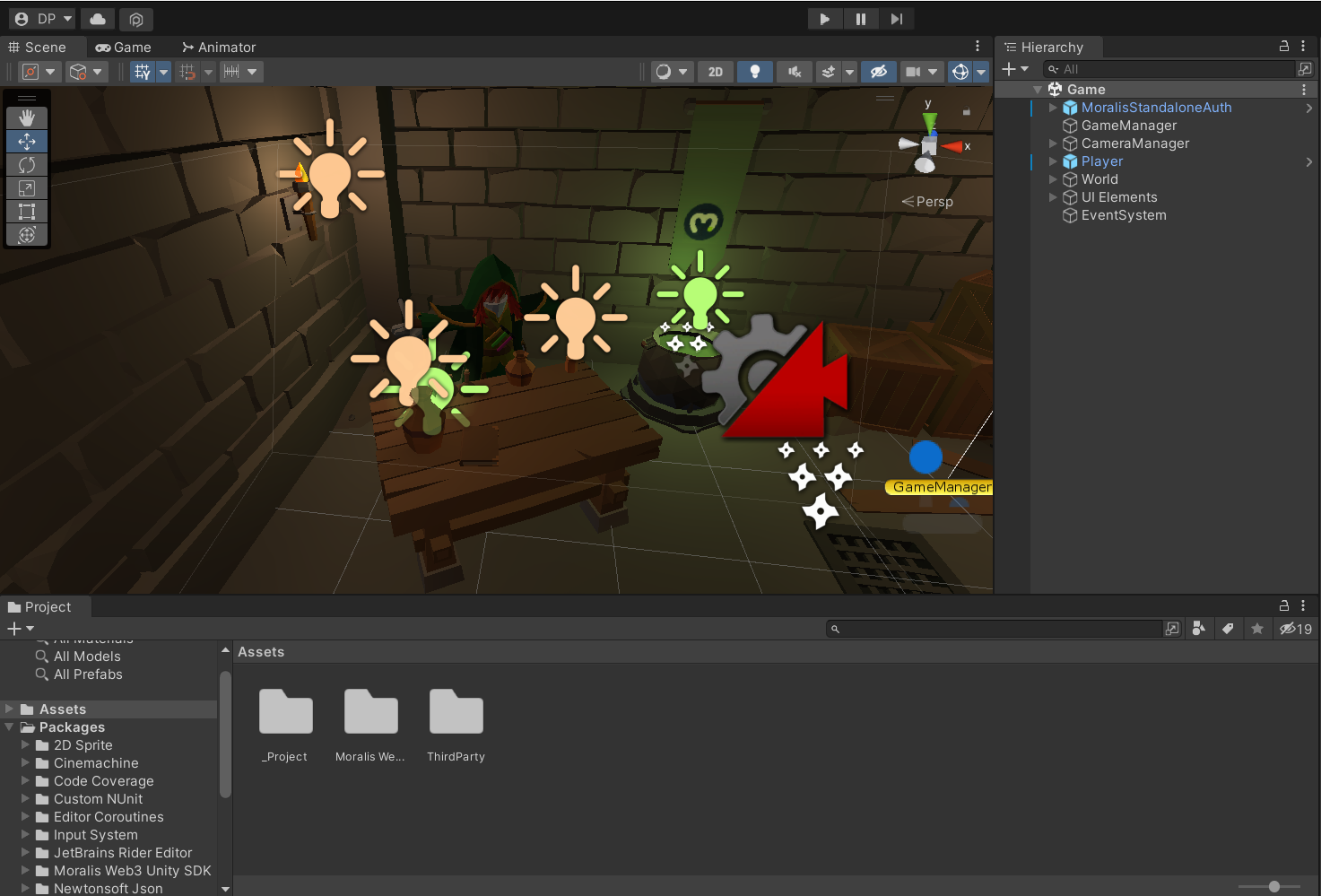Click the red X axis gizmo cone
Screen dimensions: 1321x896
tap(952, 146)
